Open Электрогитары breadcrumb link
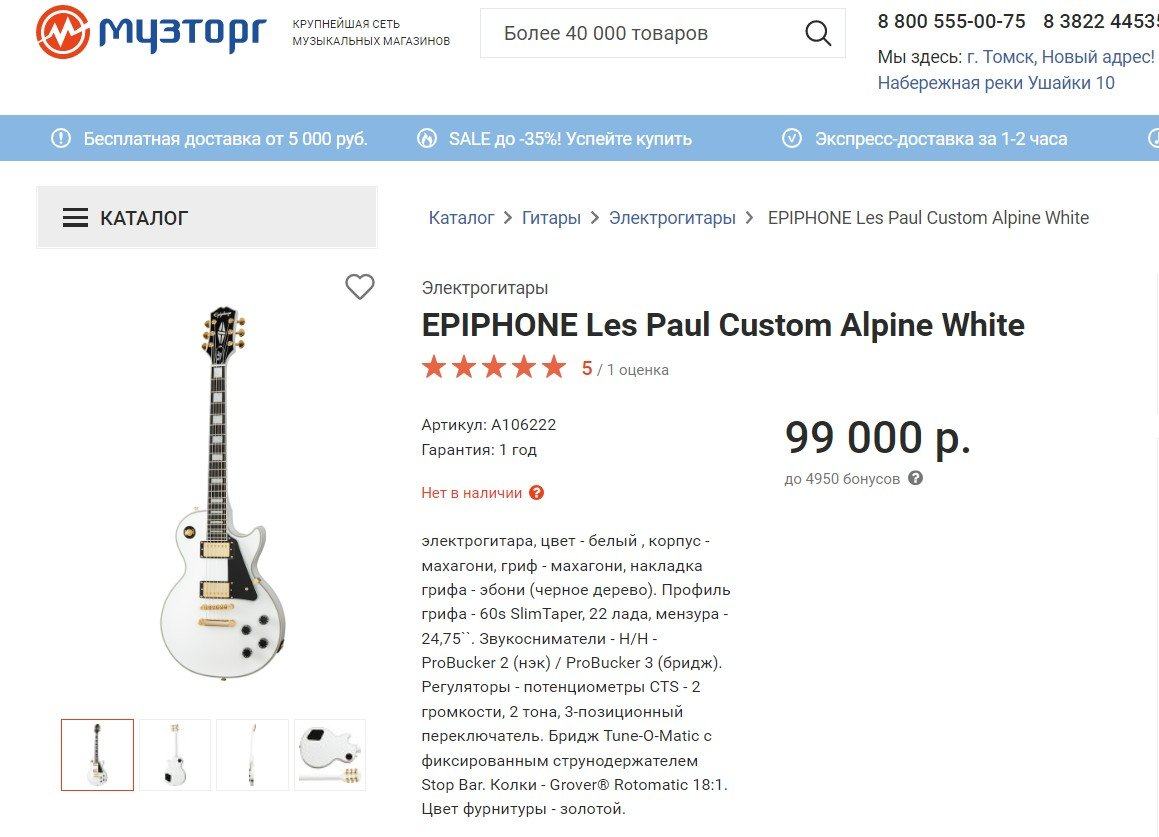Viewport: 1159px width, 837px height. tap(672, 218)
